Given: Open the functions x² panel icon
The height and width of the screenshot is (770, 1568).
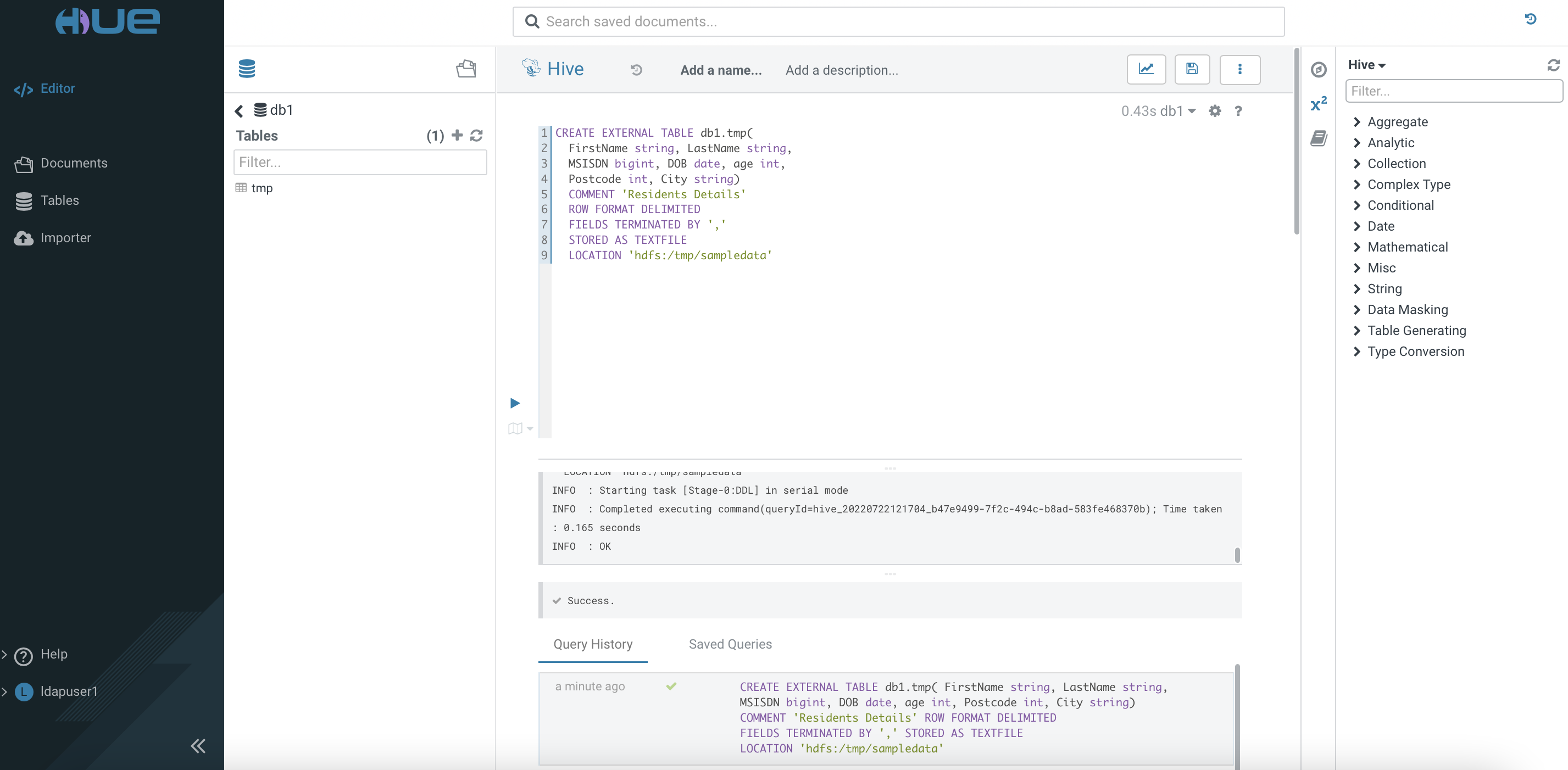Looking at the screenshot, I should [x=1318, y=104].
